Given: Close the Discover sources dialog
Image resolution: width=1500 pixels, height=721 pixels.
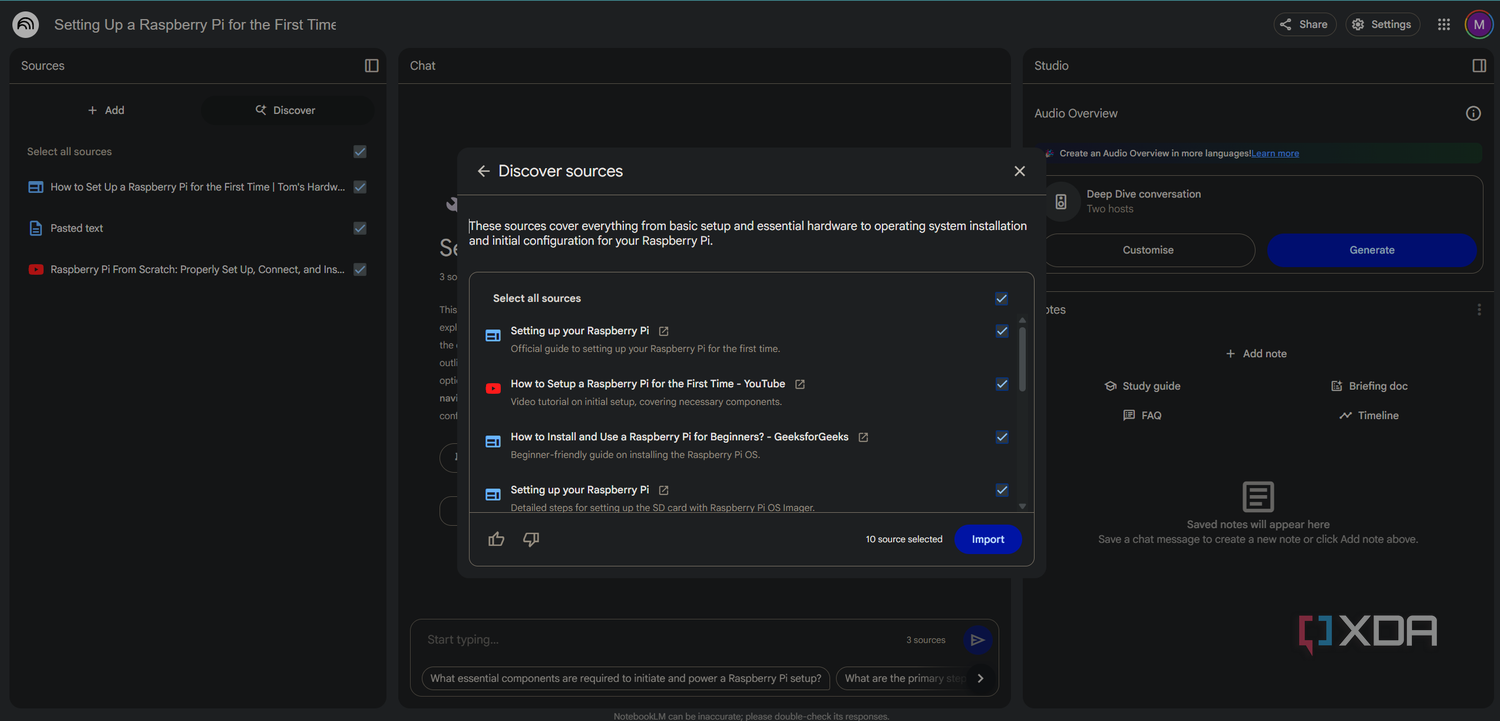Looking at the screenshot, I should point(1020,171).
